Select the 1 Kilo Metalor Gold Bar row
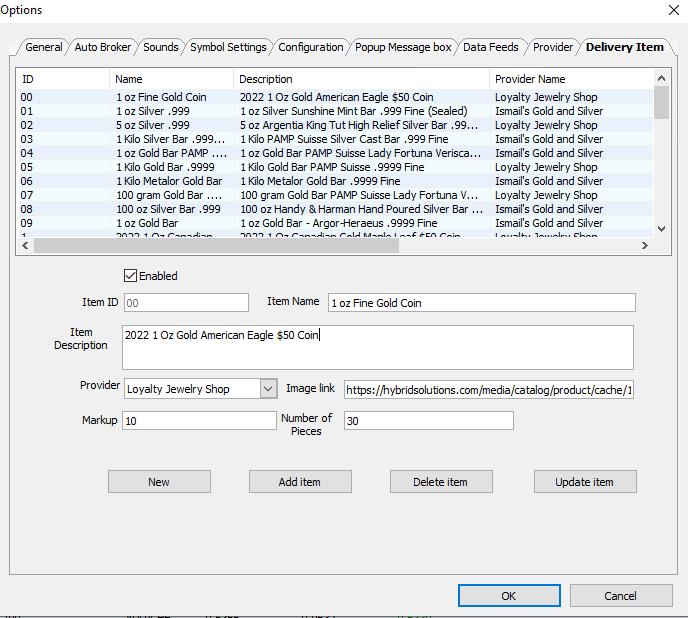The height and width of the screenshot is (618, 688). [168, 181]
